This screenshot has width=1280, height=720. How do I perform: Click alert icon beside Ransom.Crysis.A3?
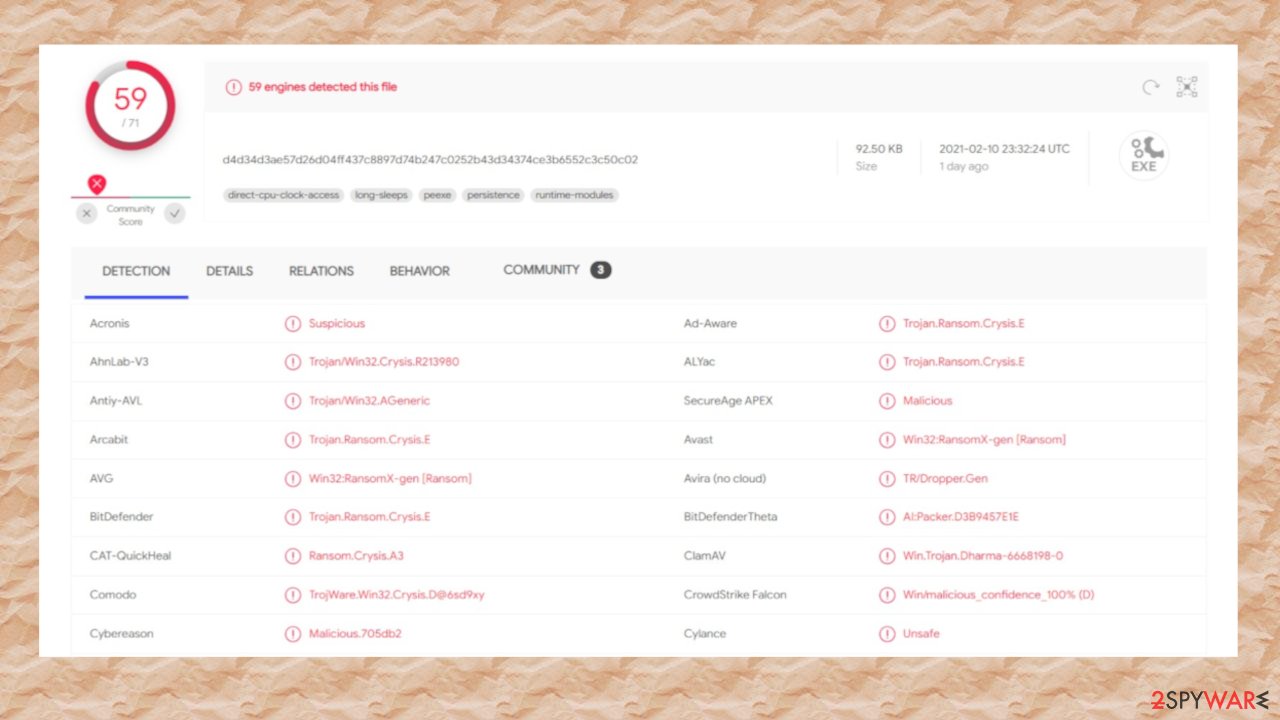293,556
